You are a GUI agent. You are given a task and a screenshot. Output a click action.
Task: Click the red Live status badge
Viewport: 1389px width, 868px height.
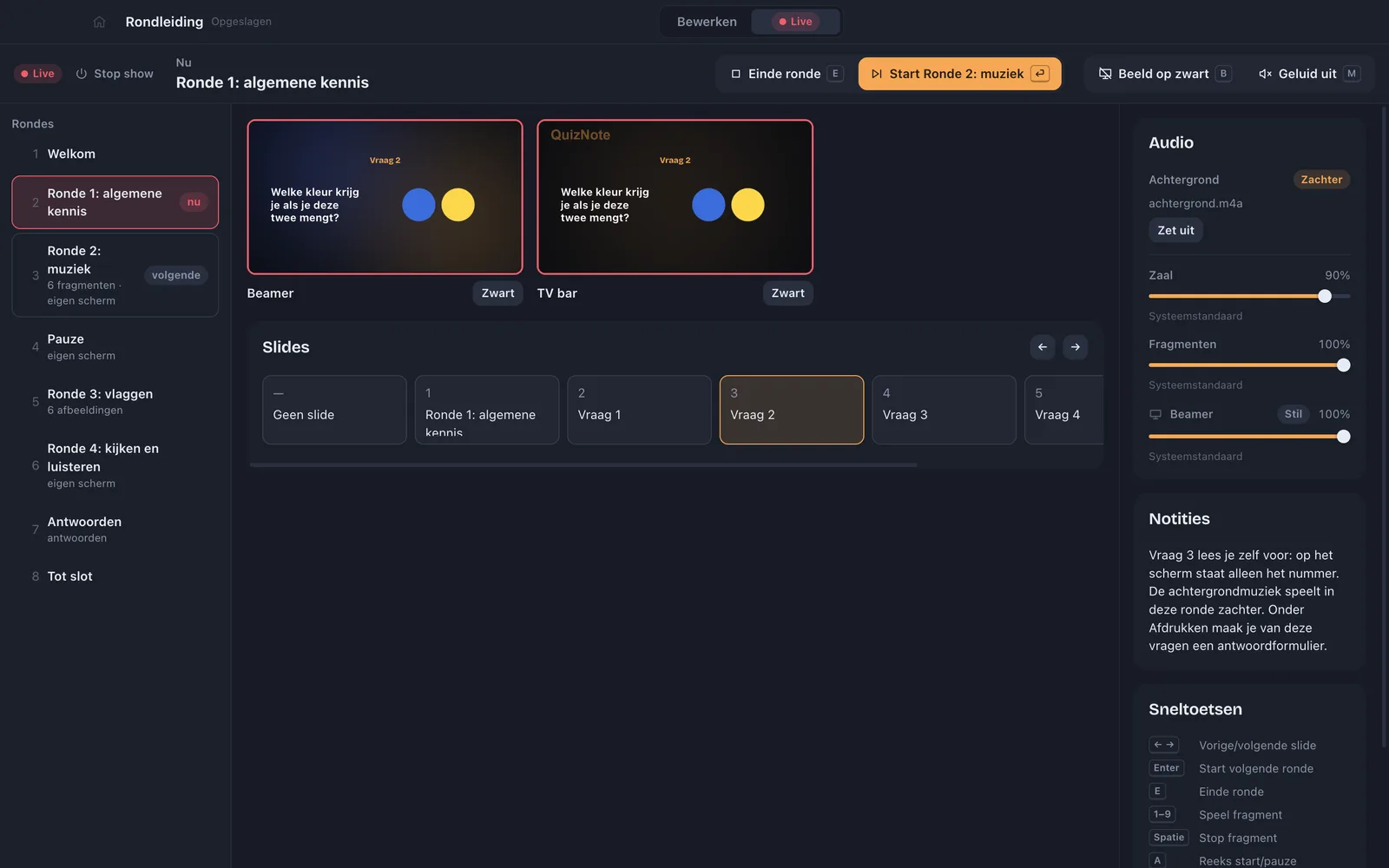coord(37,74)
